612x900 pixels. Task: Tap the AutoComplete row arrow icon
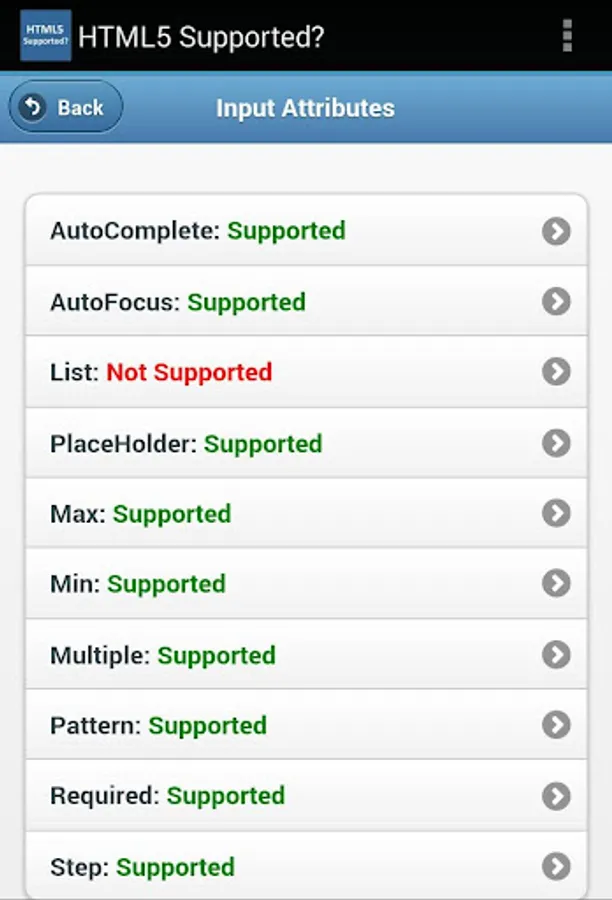(556, 231)
